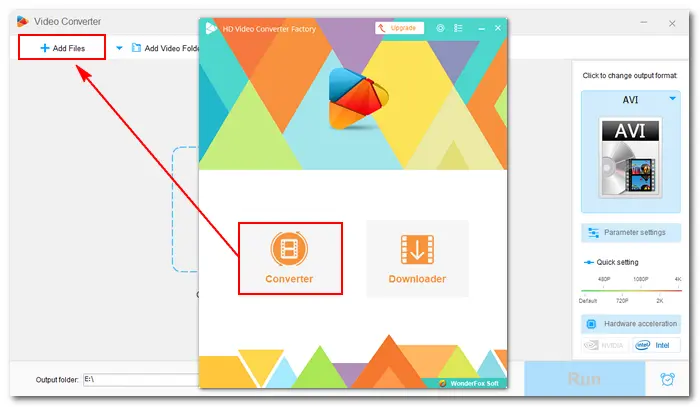Open the settings gear in HD Video Converter Factory
Image resolution: width=700 pixels, height=407 pixels.
440,28
